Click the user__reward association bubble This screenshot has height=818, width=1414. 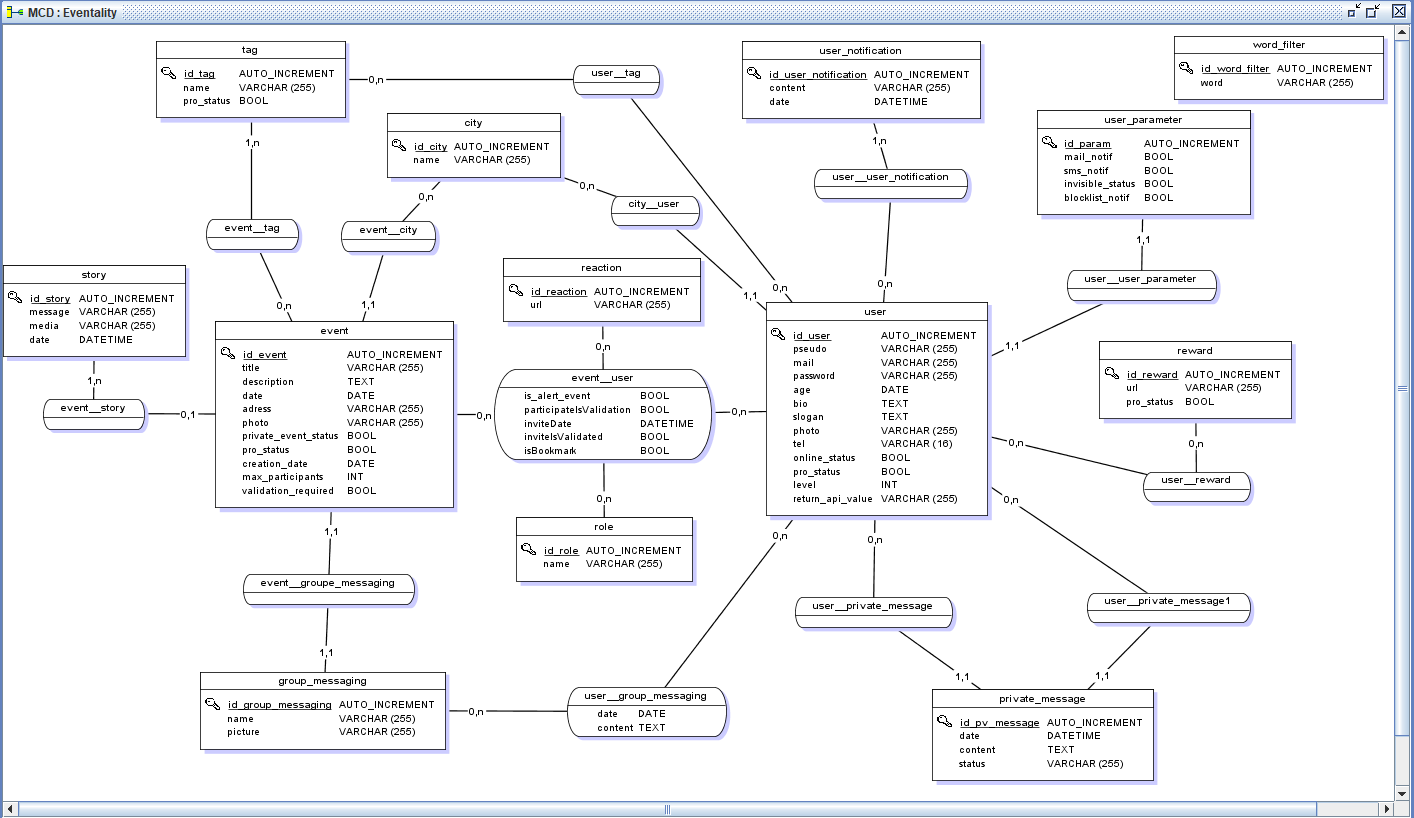click(1196, 481)
